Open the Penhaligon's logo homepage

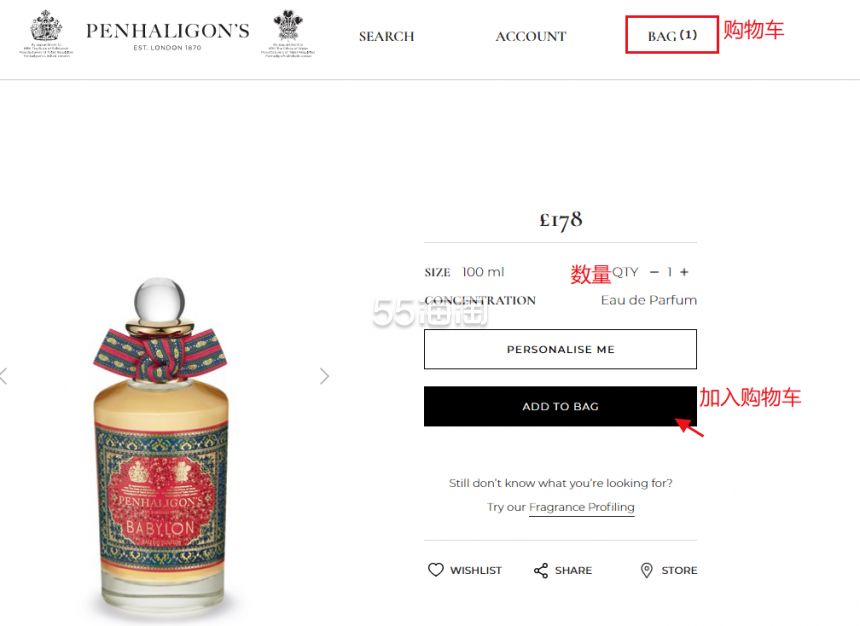click(168, 36)
